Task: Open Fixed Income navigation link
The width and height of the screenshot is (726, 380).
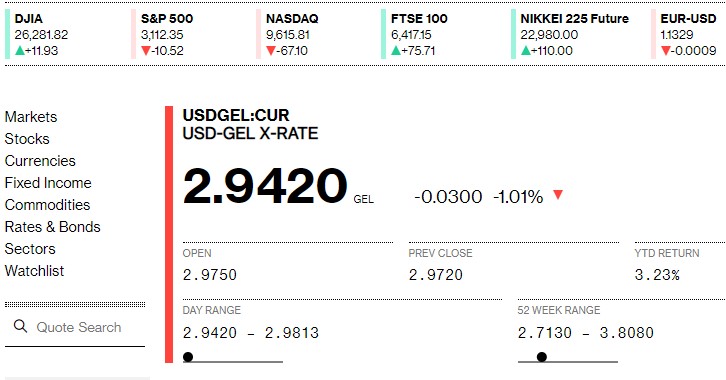Action: [48, 183]
